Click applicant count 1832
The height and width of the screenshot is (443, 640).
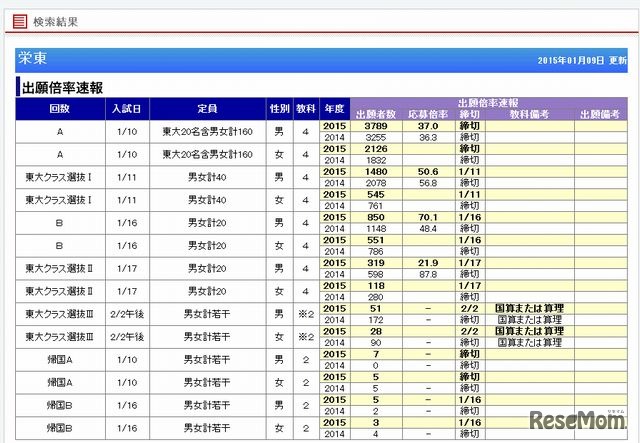pyautogui.click(x=376, y=160)
